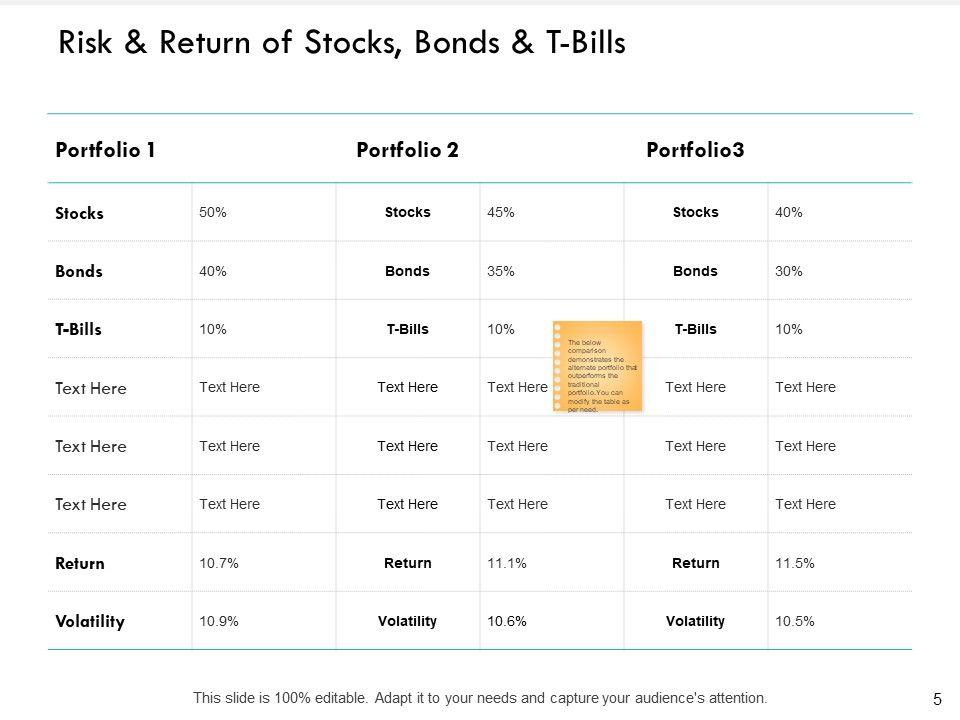Select the Portfolio 2 column header

coord(407,150)
